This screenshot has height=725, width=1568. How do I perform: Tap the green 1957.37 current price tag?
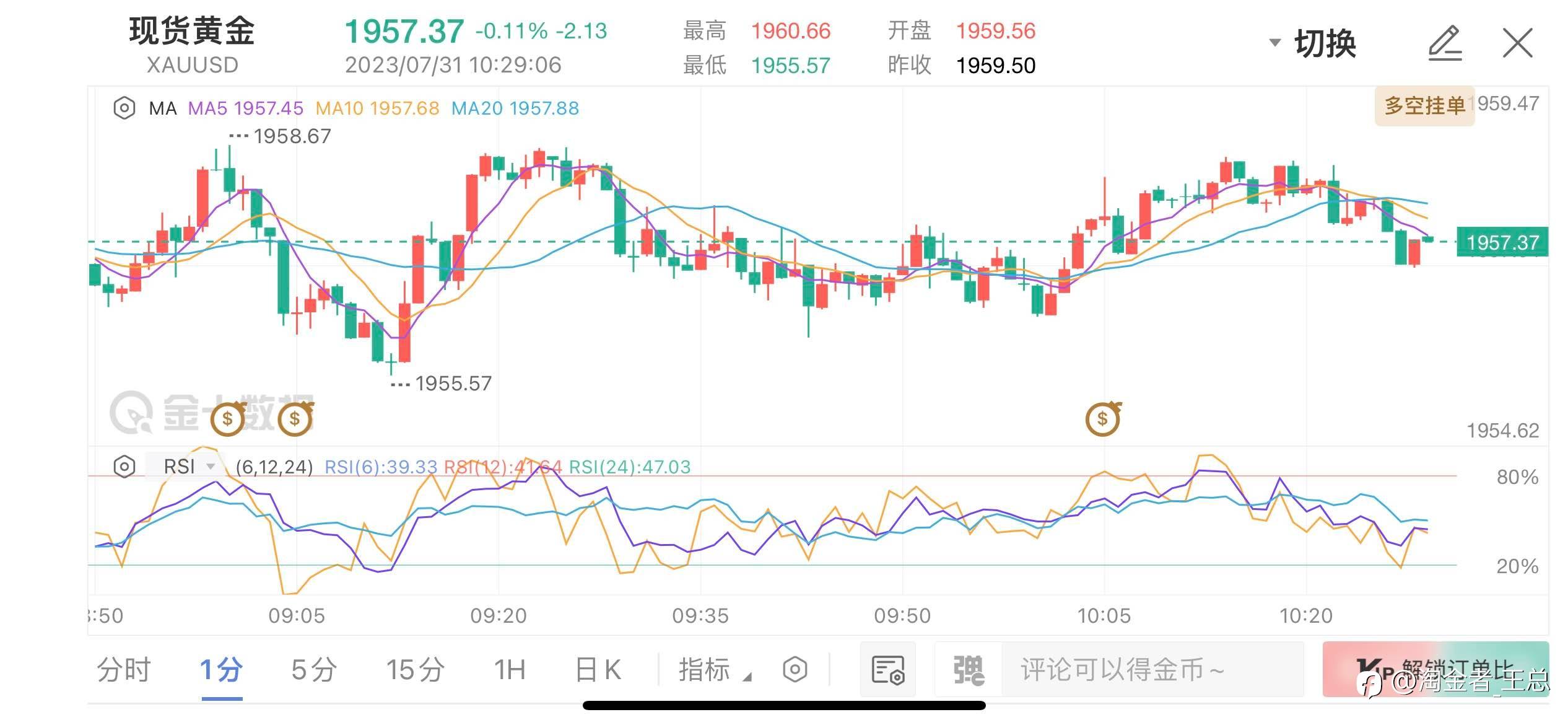(x=1502, y=242)
